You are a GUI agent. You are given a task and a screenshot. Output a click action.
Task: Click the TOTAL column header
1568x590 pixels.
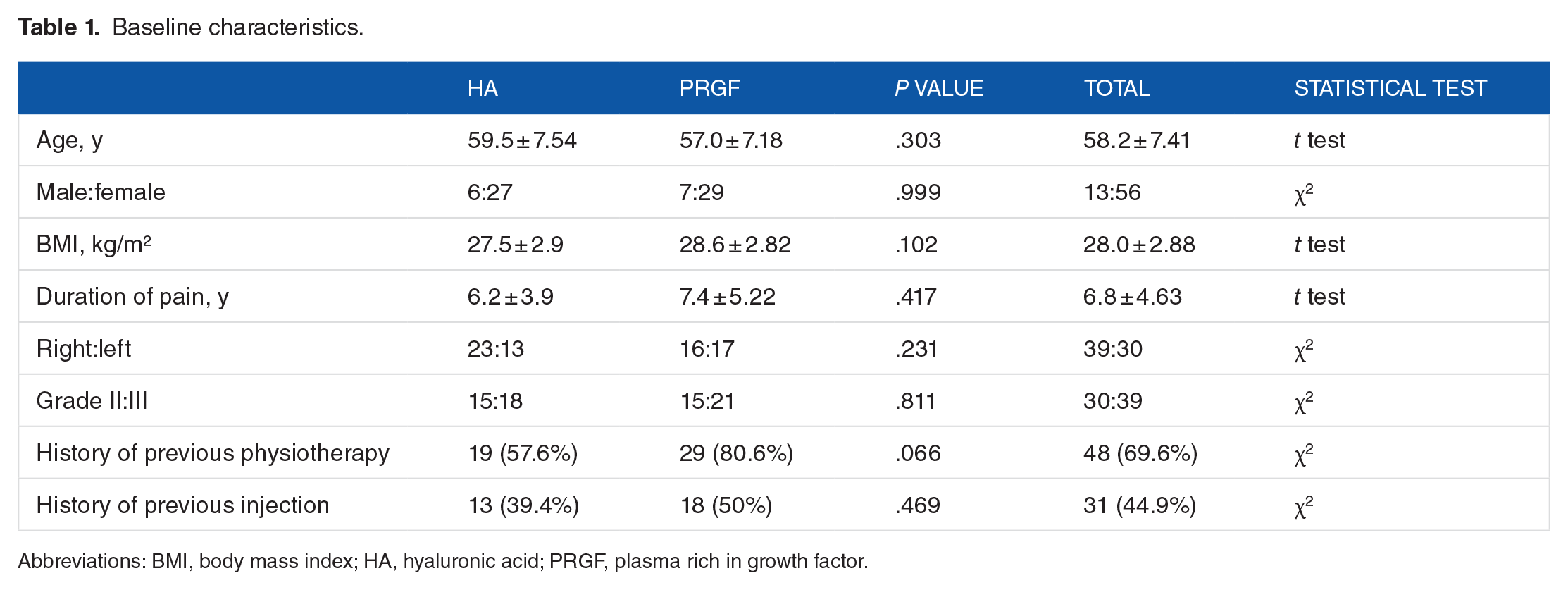point(1116,88)
